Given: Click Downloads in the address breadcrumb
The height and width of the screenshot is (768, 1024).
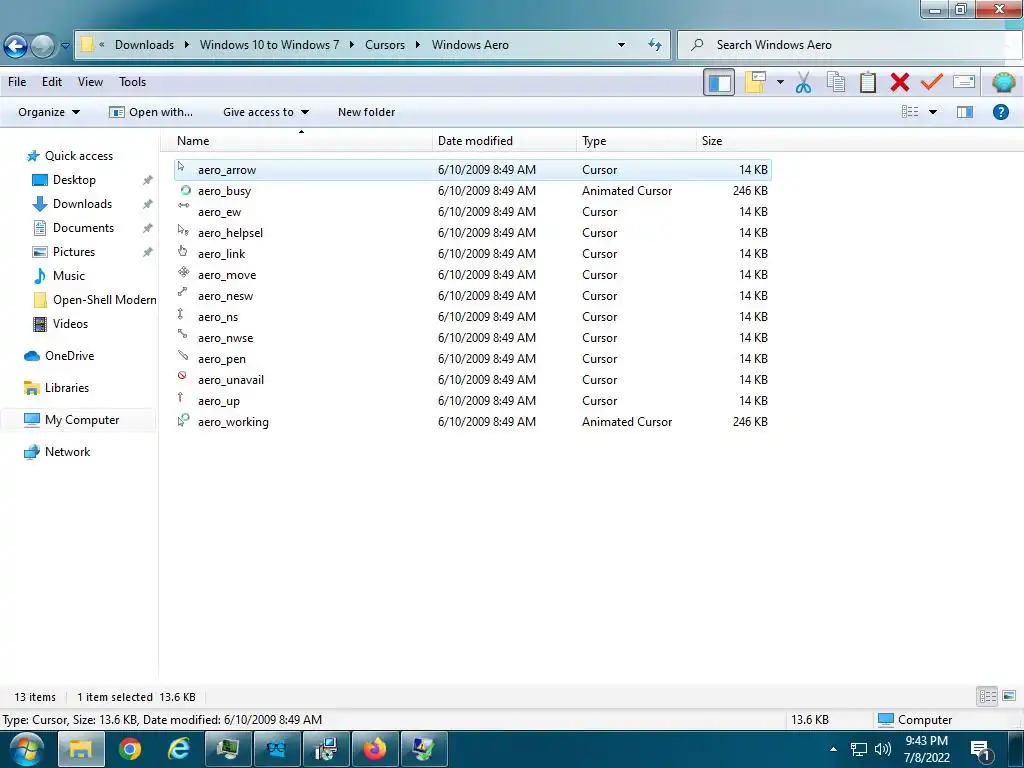Looking at the screenshot, I should point(144,45).
